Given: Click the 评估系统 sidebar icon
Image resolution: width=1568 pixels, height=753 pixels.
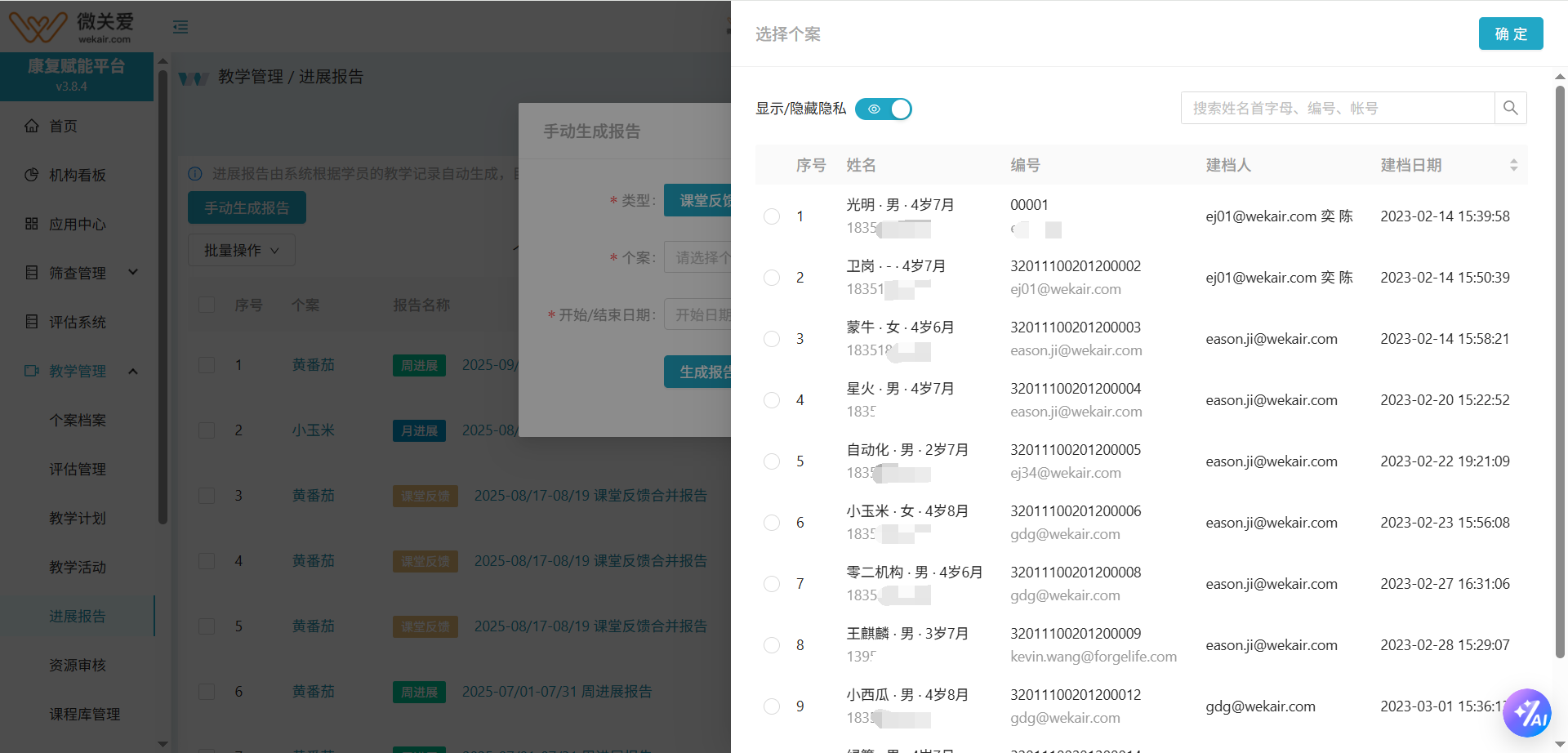Looking at the screenshot, I should point(32,322).
